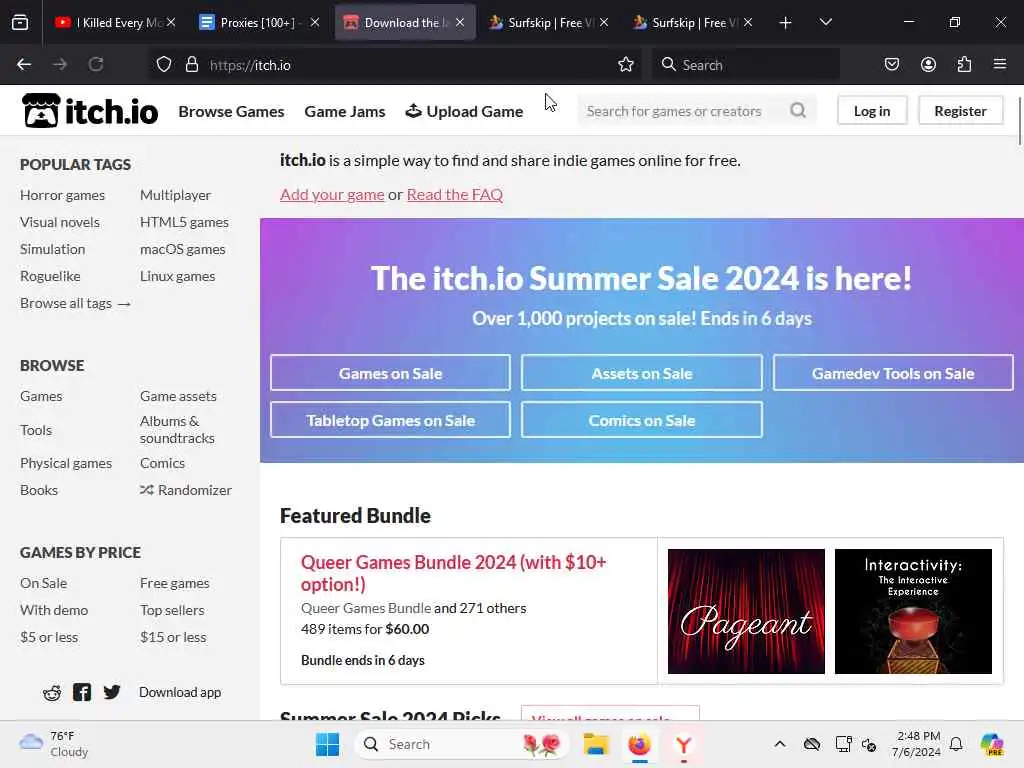The height and width of the screenshot is (768, 1024).
Task: Open a new browser tab
Action: point(785,22)
